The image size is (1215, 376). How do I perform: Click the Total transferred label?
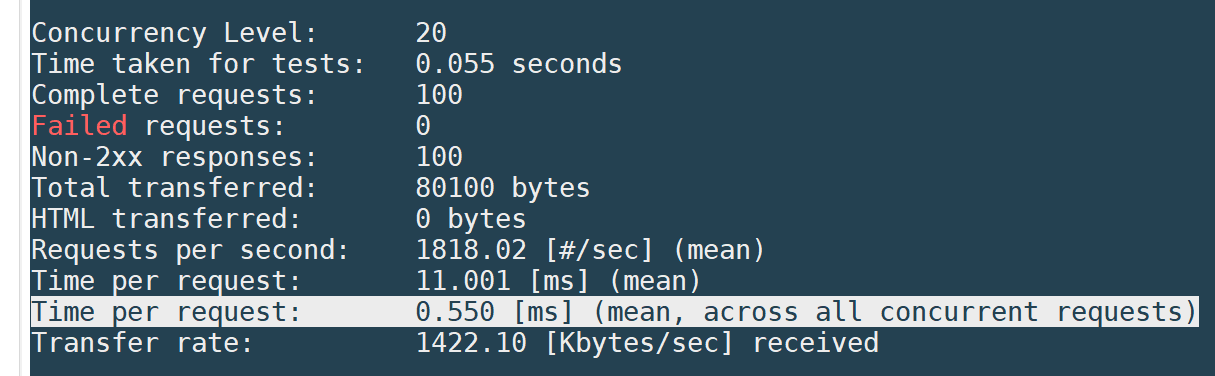174,188
